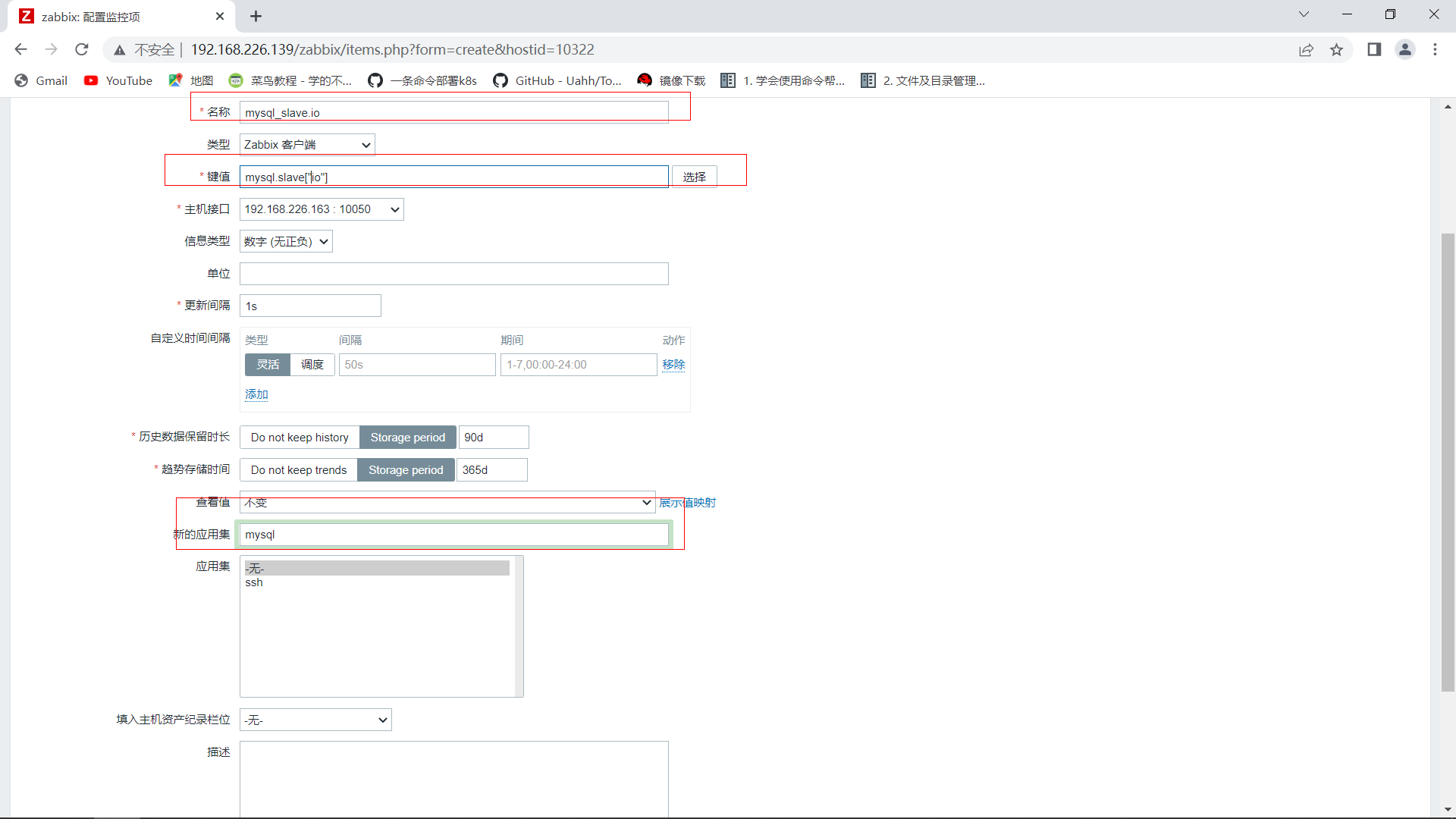Click the 添加 custom interval link
1456x819 pixels.
coord(256,394)
